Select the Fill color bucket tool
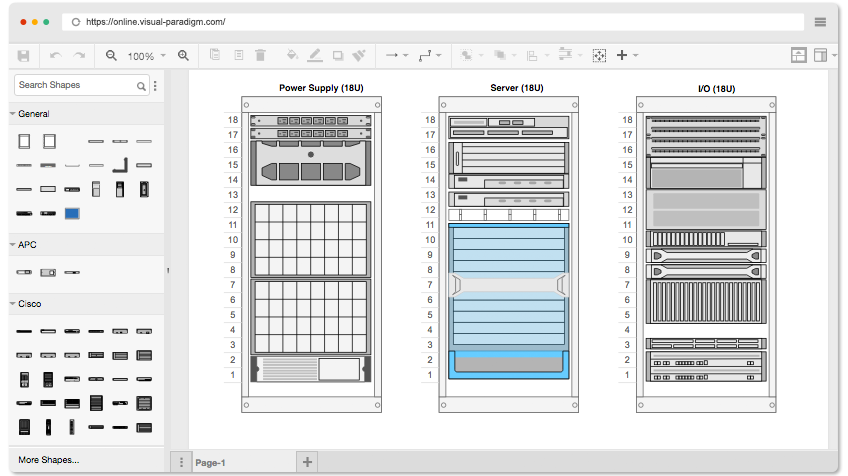 292,55
